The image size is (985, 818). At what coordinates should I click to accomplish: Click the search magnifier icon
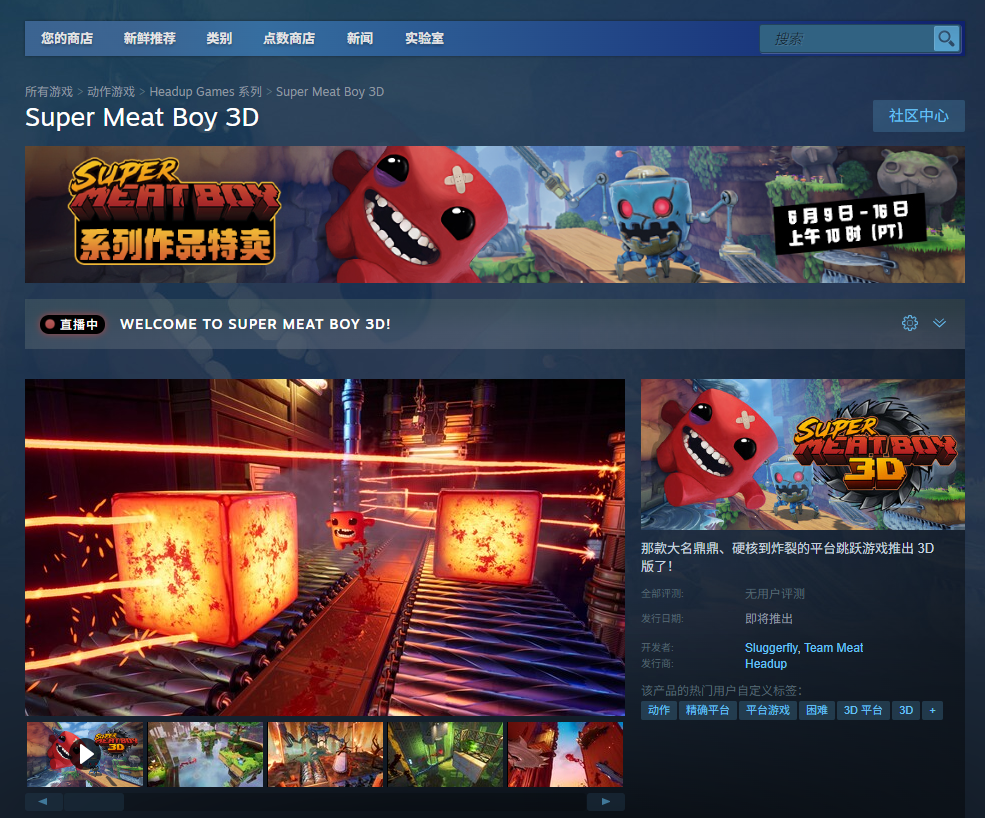tap(945, 39)
